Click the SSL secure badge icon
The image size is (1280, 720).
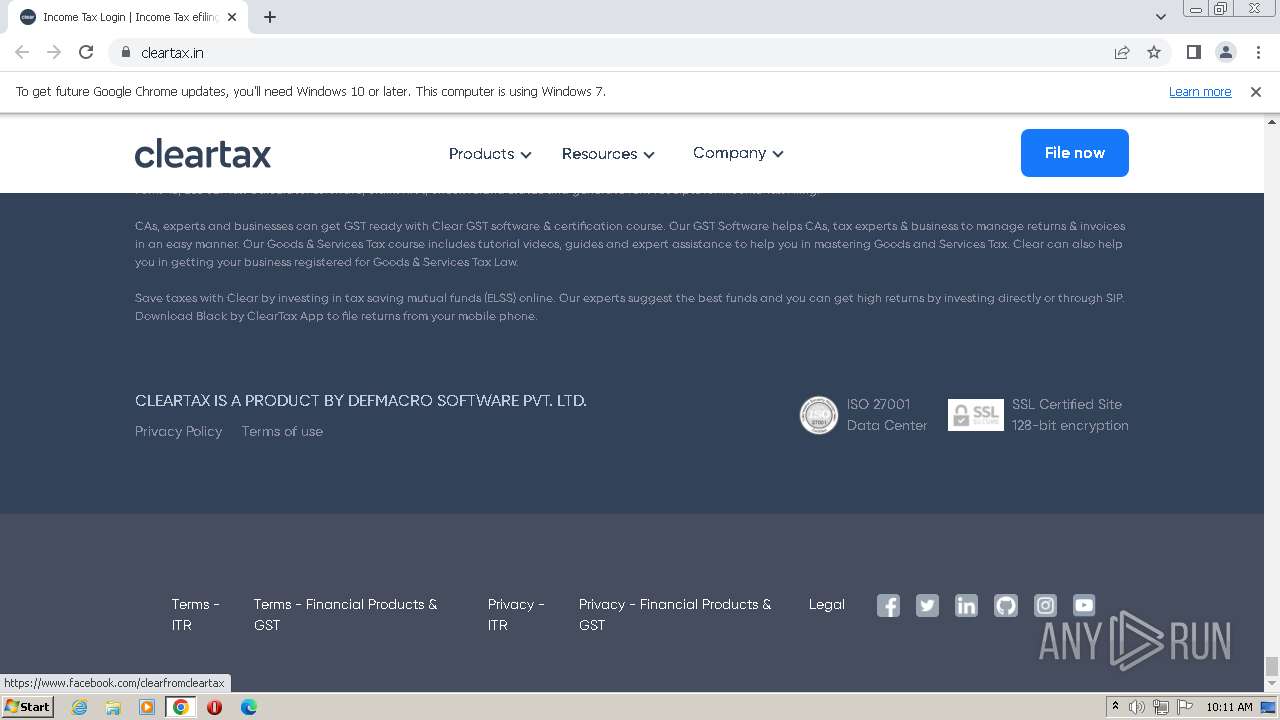point(975,414)
